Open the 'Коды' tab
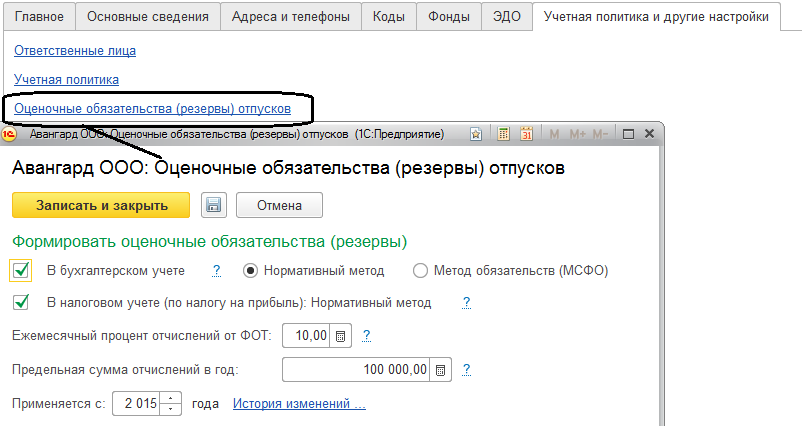Viewport: 802px width, 426px height. 389,16
